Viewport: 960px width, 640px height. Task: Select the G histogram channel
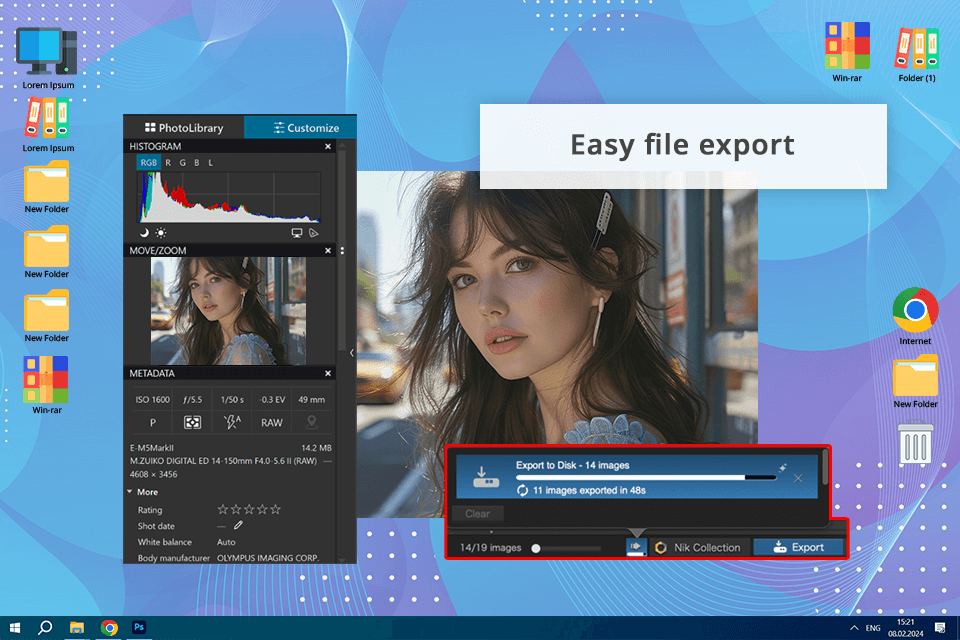coord(182,163)
